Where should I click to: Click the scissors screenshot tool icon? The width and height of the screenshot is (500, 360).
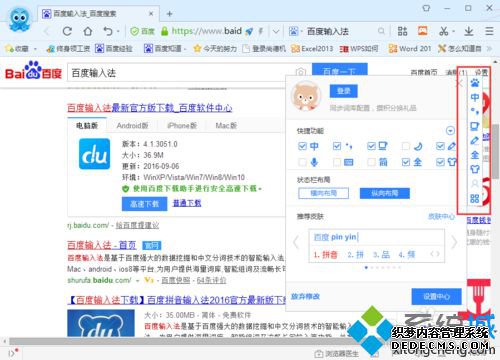coord(443,31)
